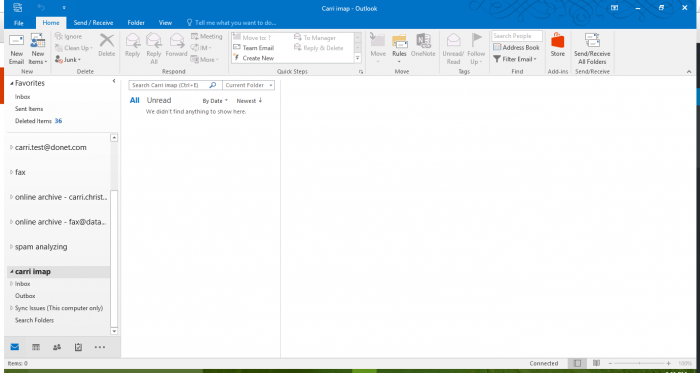The width and height of the screenshot is (700, 373).
Task: Collapse the Favorites section
Action: (x=12, y=83)
